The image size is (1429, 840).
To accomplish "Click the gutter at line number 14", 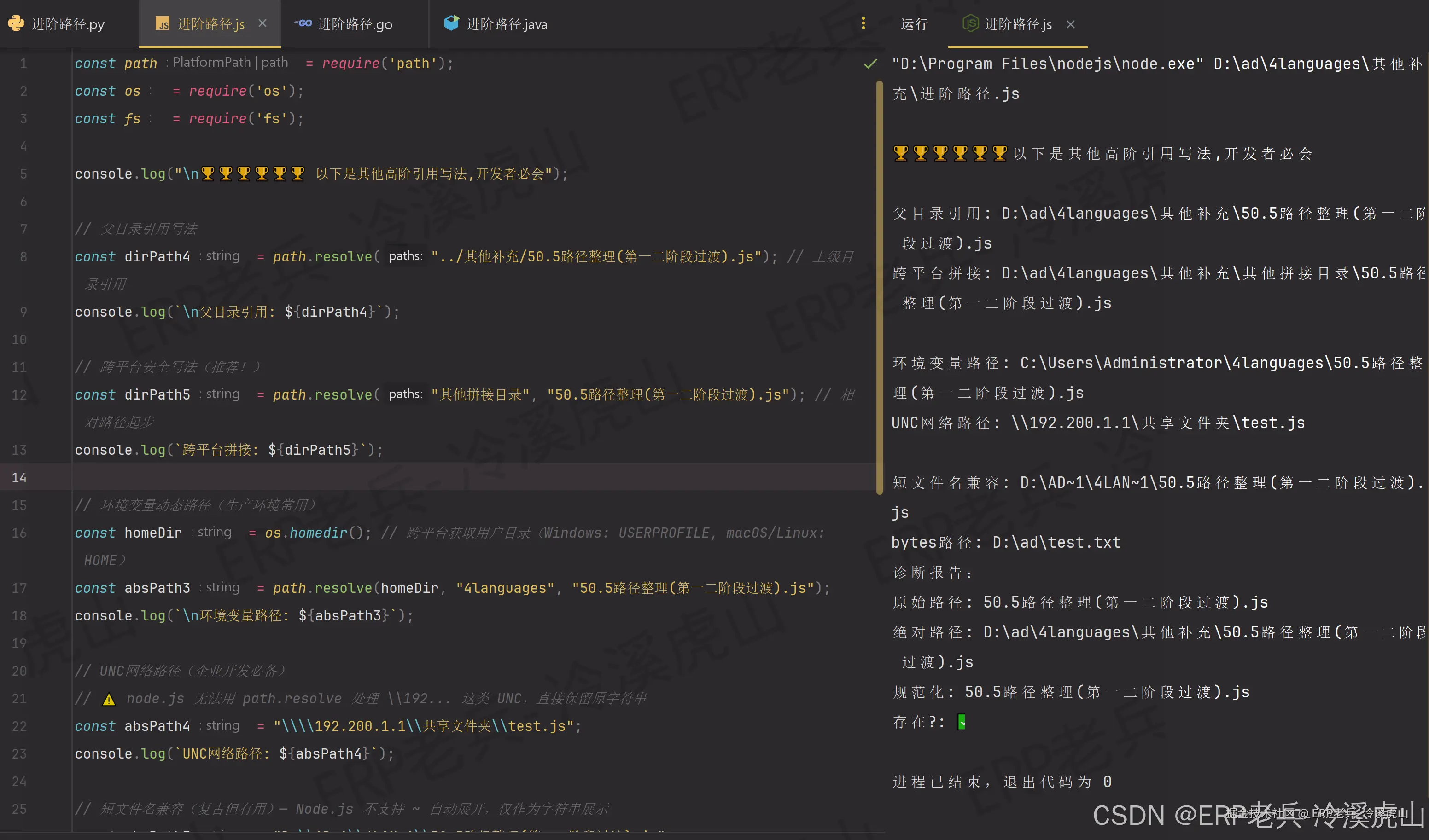I will (19, 478).
